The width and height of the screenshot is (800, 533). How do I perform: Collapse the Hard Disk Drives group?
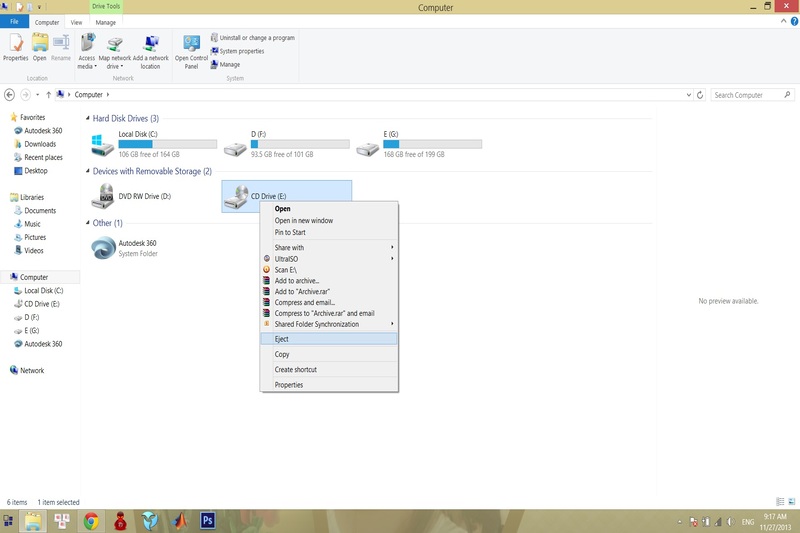click(x=87, y=119)
